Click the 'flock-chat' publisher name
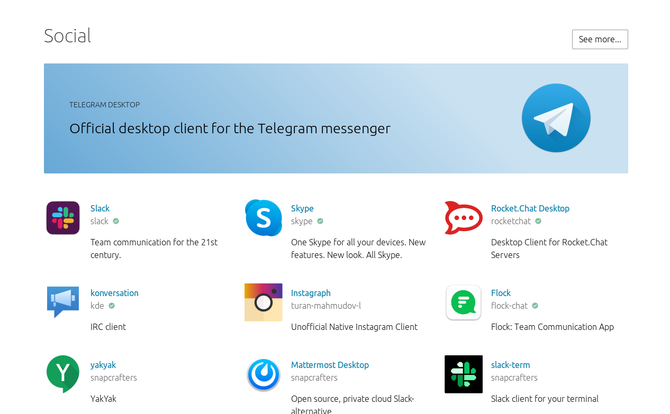Viewport: 670px width, 414px height. point(509,305)
